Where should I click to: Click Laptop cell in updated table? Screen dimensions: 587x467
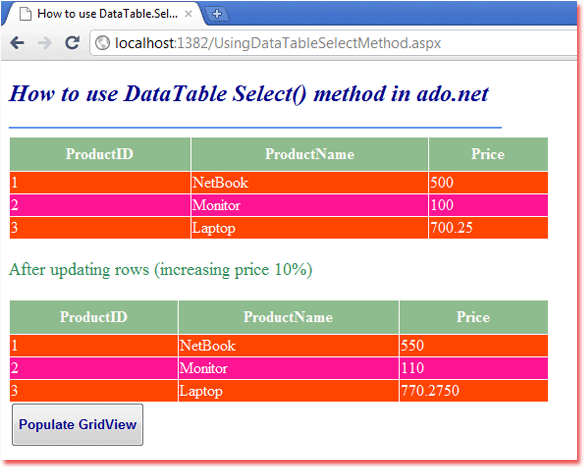288,391
